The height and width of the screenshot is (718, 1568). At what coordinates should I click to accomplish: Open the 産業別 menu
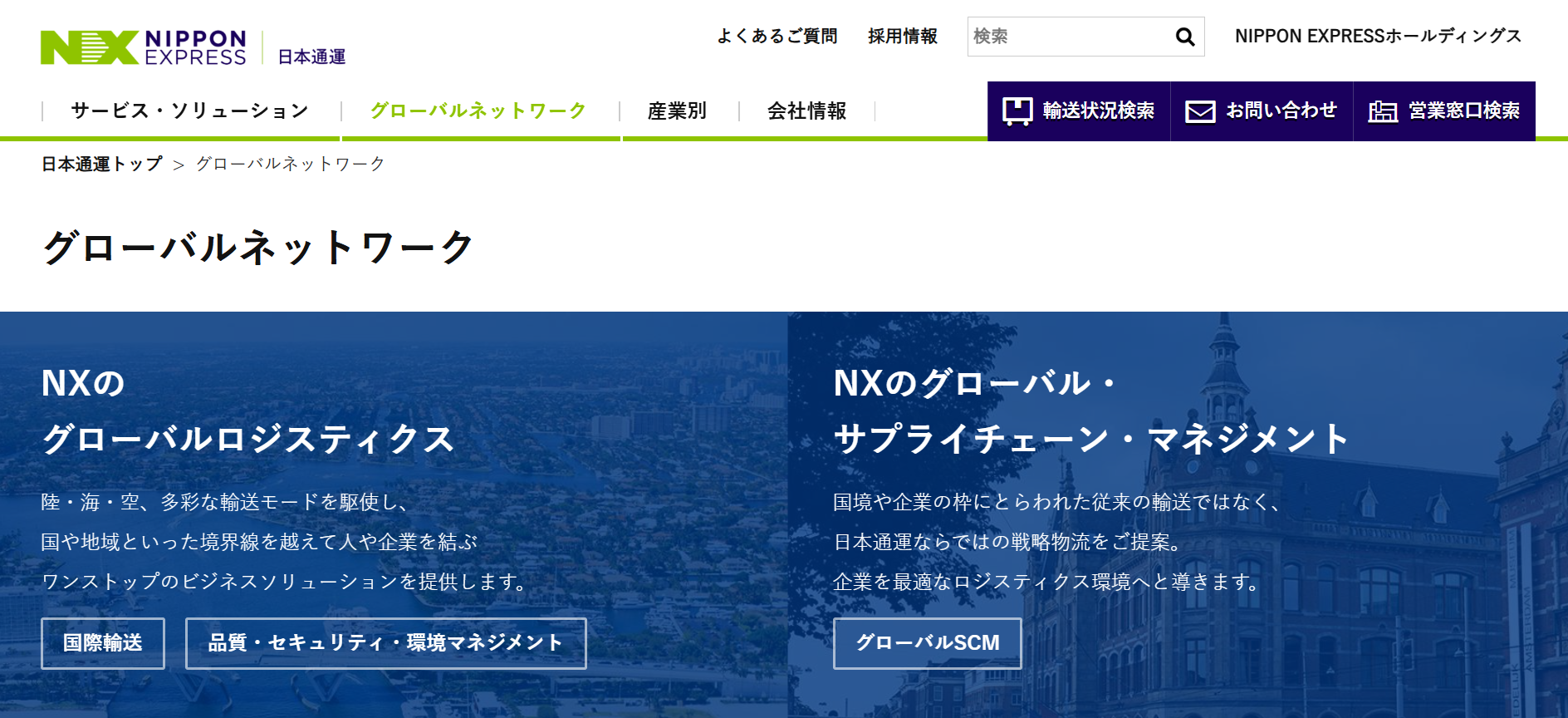[678, 111]
